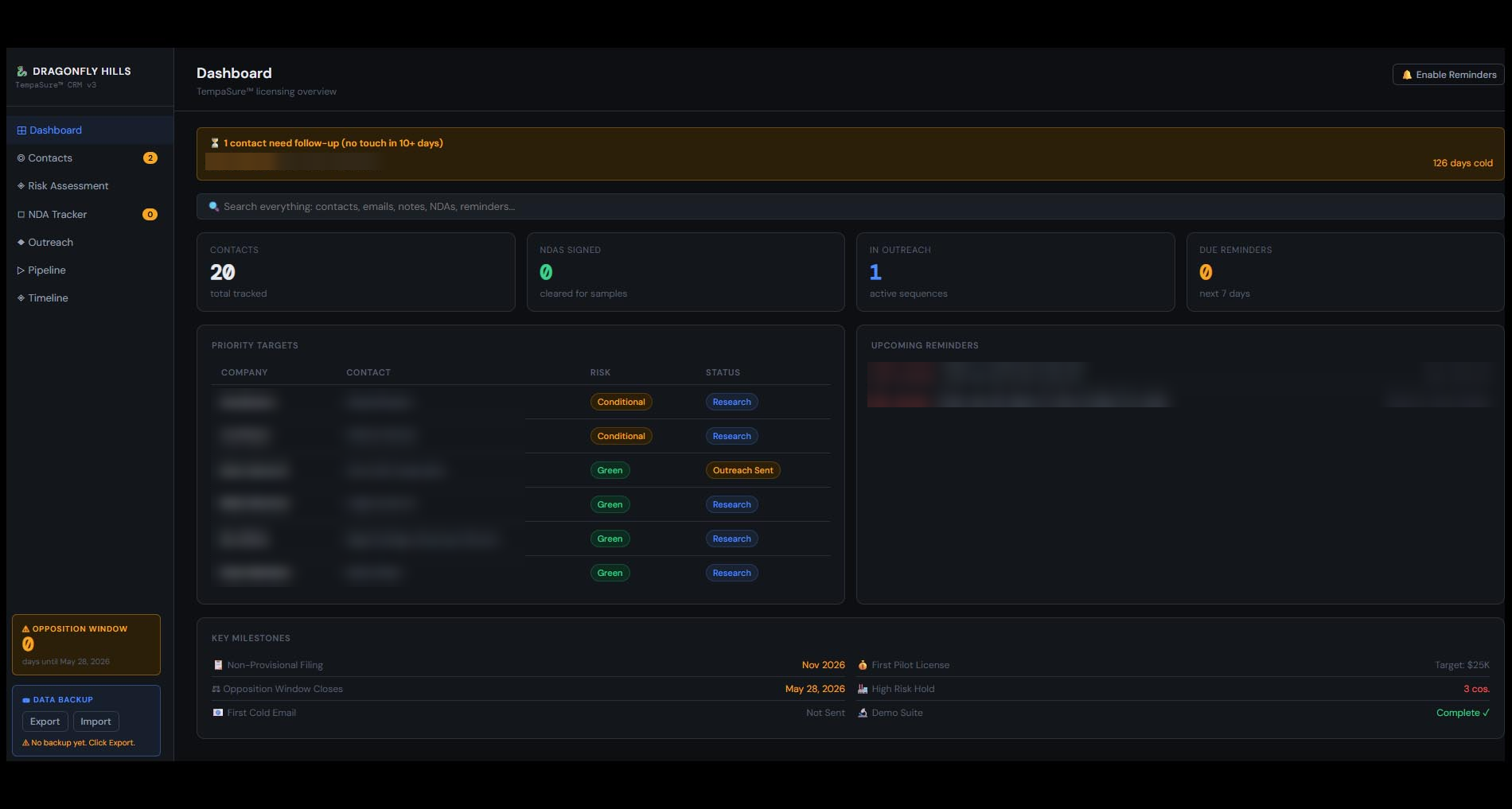The image size is (1512, 809).
Task: Click the 'Complete ✓' Demo Suite status
Action: tap(1463, 713)
